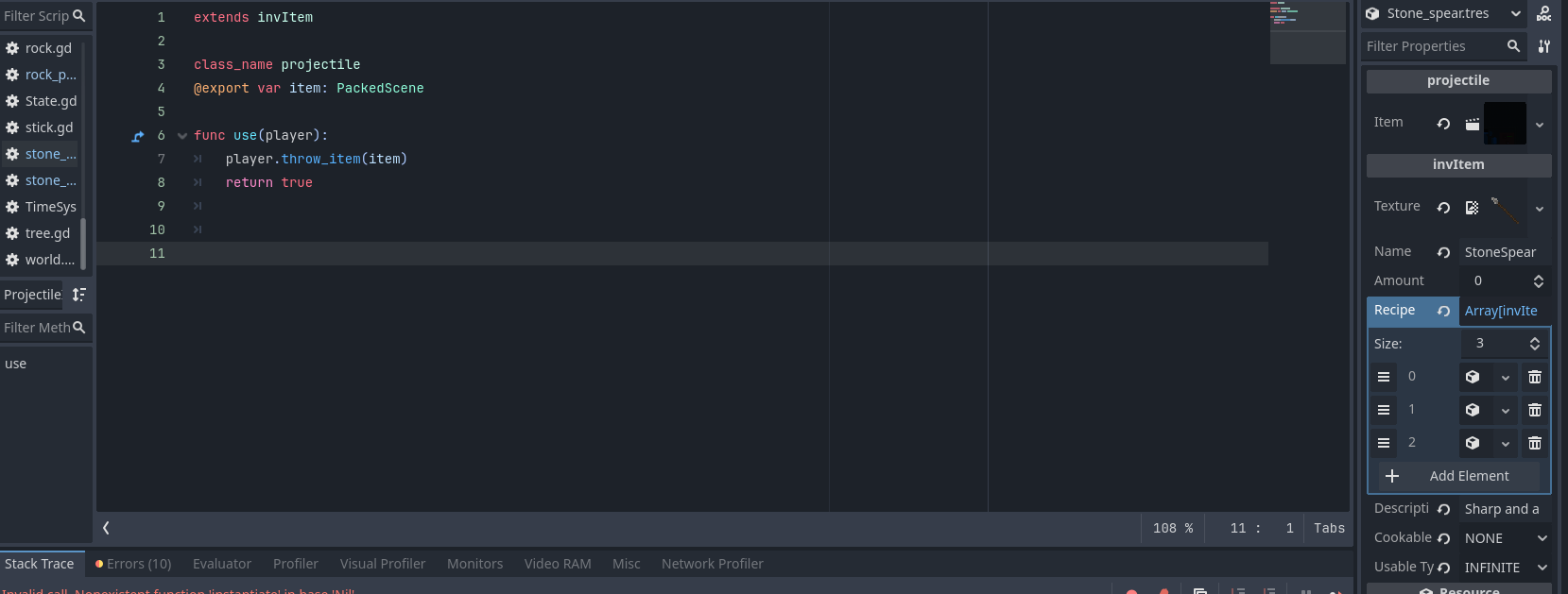This screenshot has width=1568, height=594.
Task: Toggle alphabetical sorting of the method list
Action: pos(79,295)
